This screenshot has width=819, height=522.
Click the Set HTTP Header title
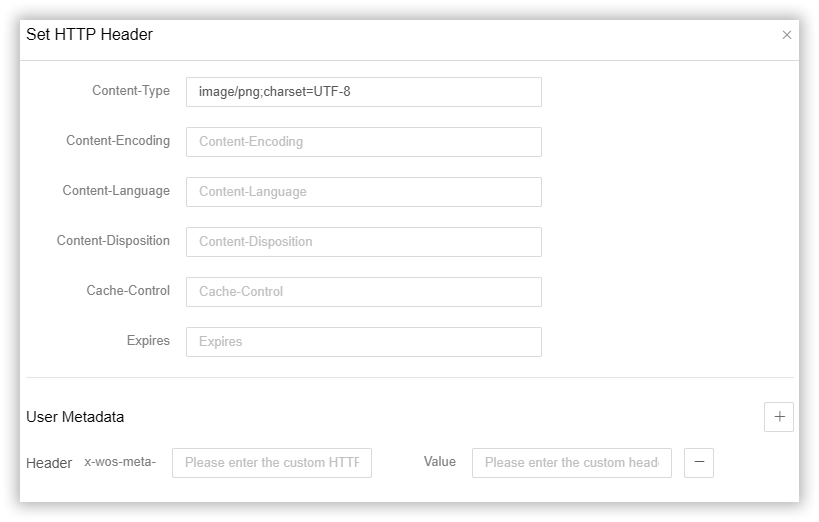[x=89, y=35]
